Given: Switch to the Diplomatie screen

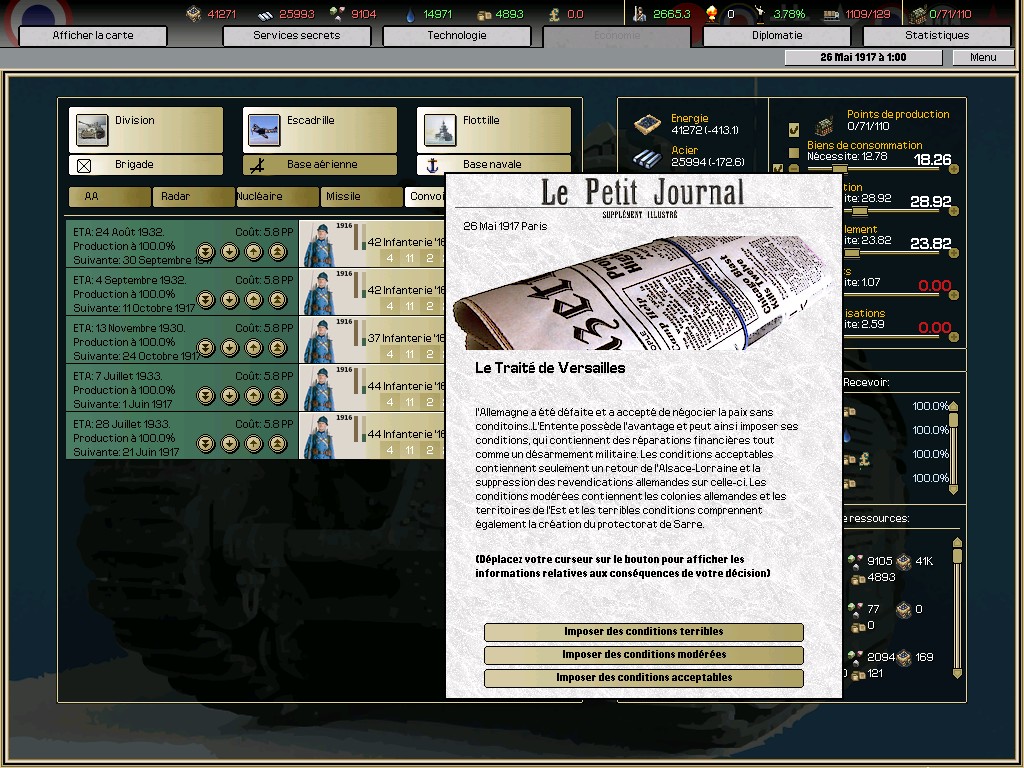Looking at the screenshot, I should (776, 35).
